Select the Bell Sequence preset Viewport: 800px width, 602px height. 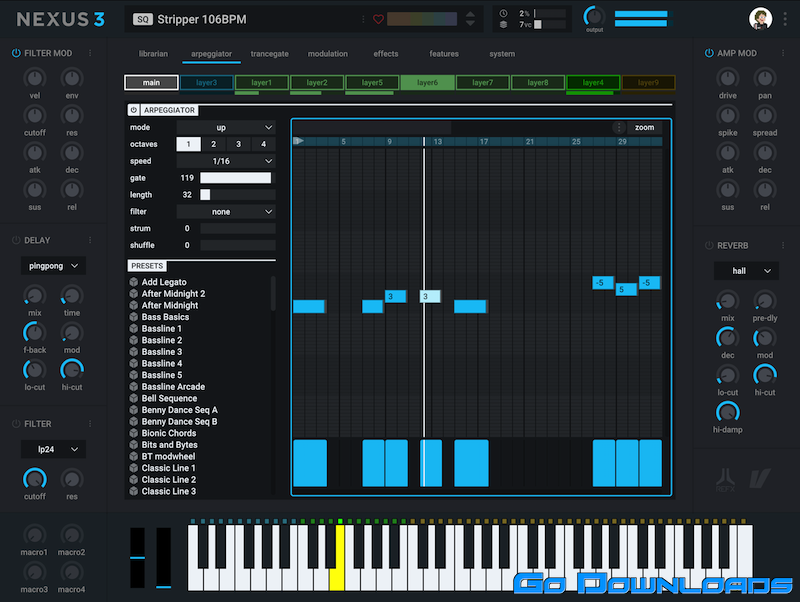169,398
